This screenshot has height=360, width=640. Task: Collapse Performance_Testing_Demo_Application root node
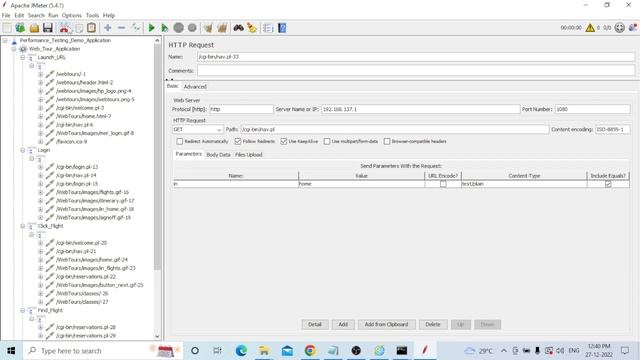pos(5,40)
